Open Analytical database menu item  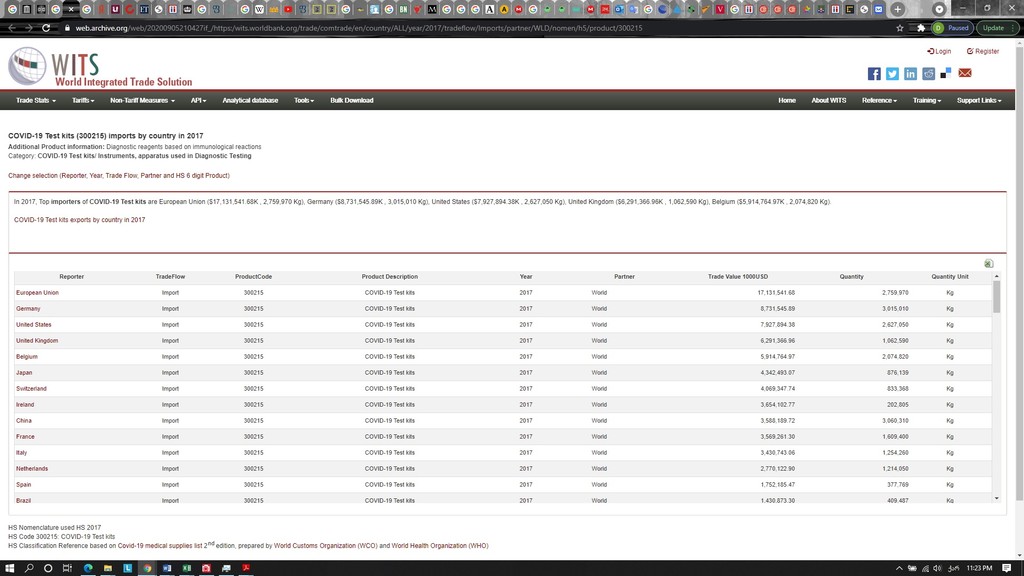250,101
